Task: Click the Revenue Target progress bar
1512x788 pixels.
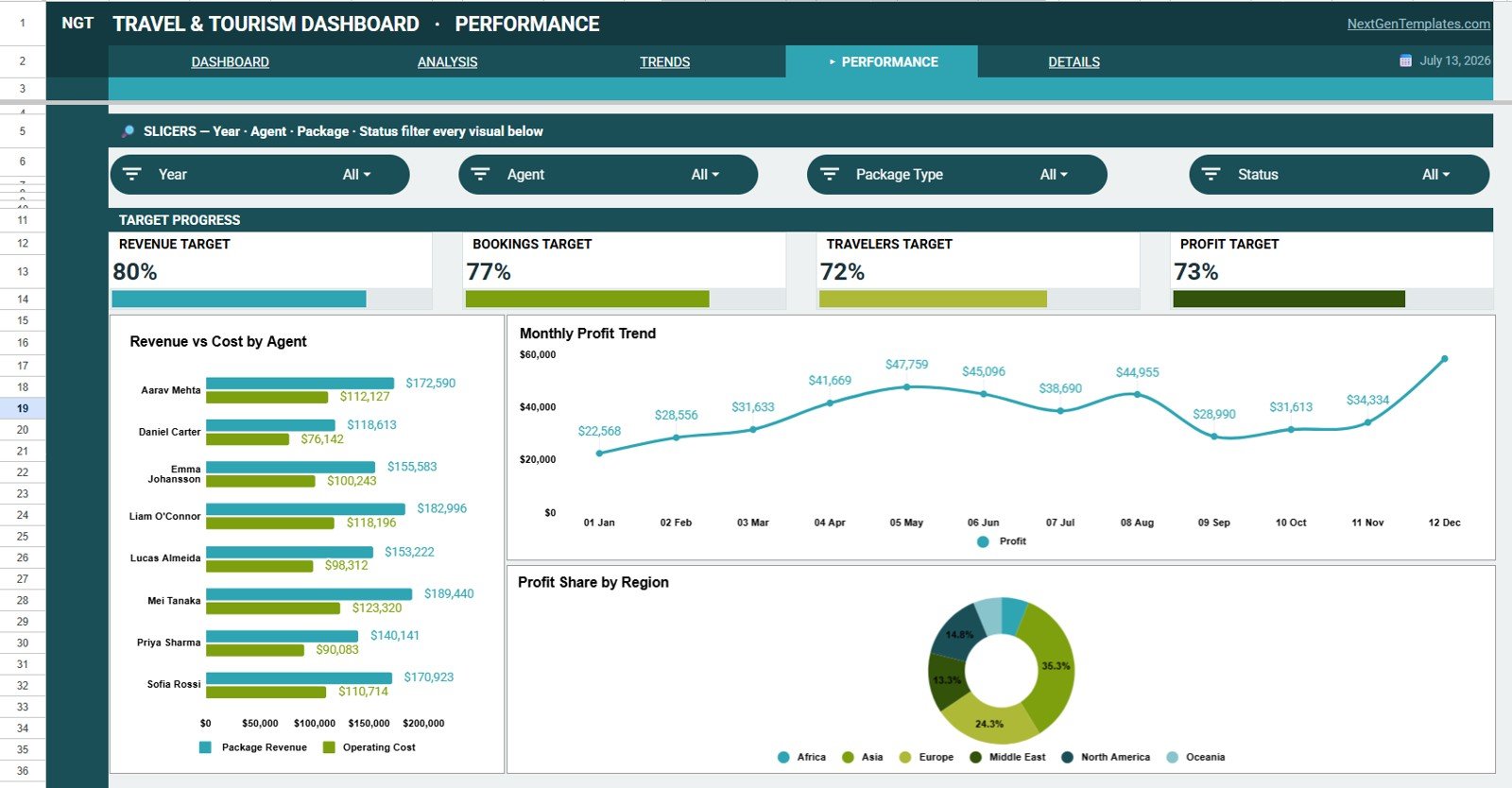Action: [x=238, y=299]
